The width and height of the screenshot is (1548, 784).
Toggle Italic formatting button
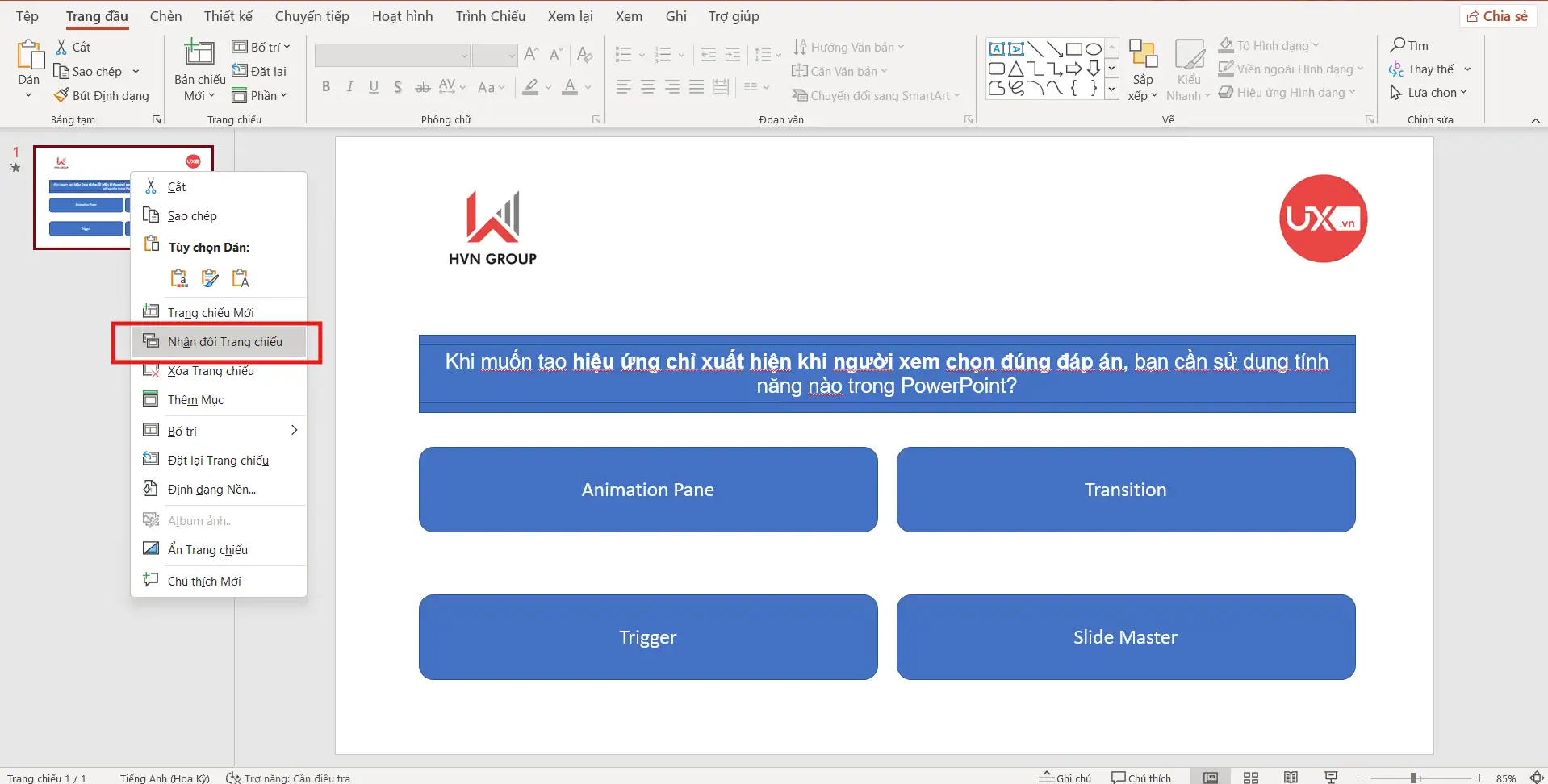pos(349,87)
